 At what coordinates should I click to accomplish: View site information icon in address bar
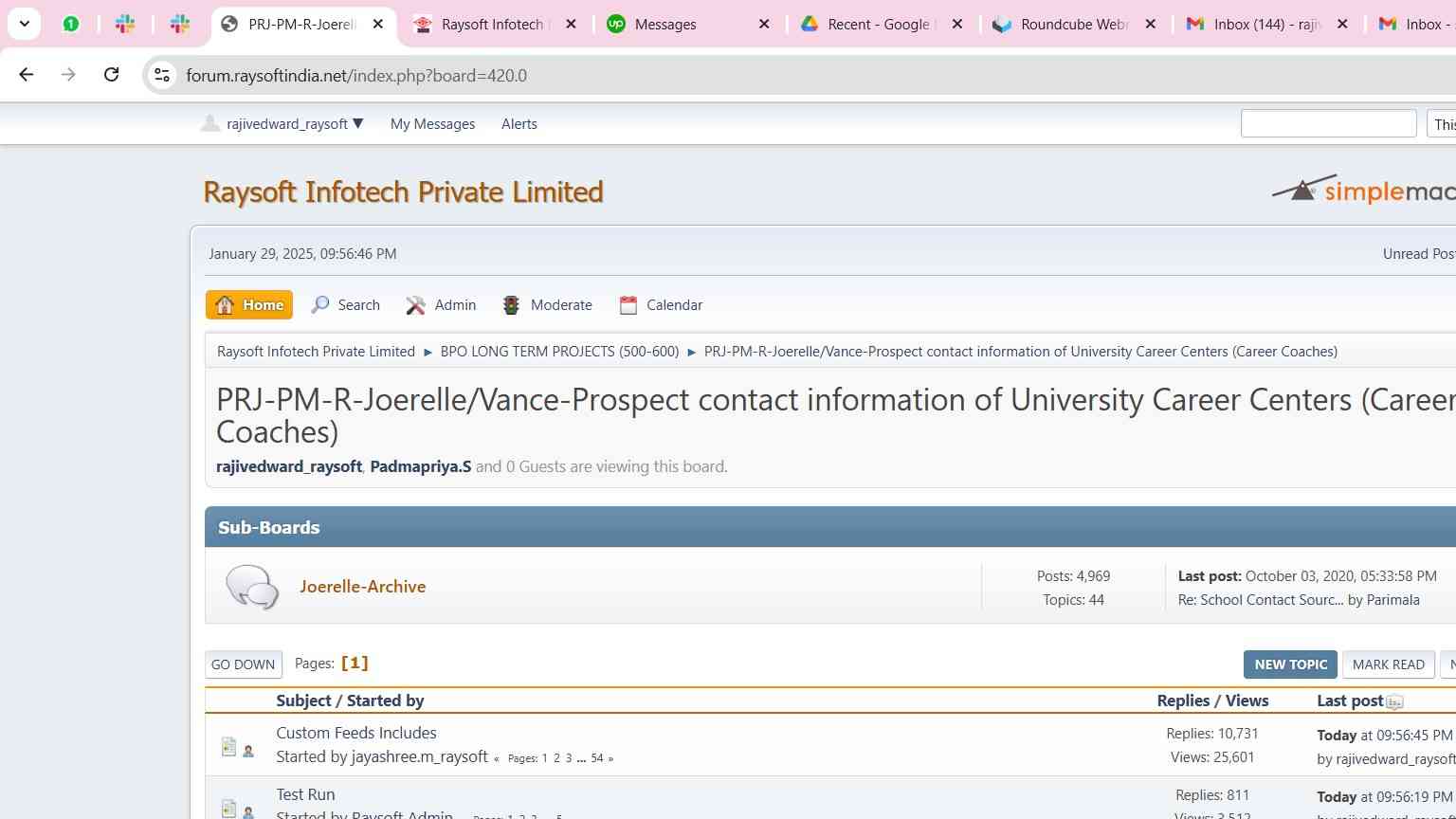[x=162, y=75]
